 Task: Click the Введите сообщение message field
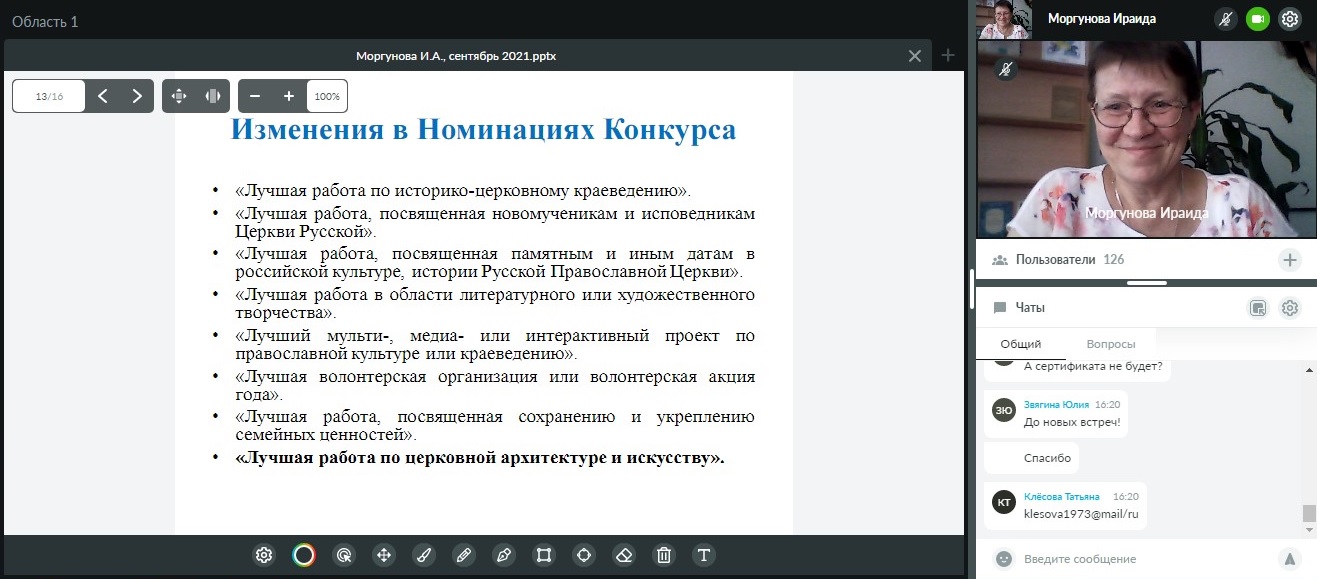(1145, 559)
